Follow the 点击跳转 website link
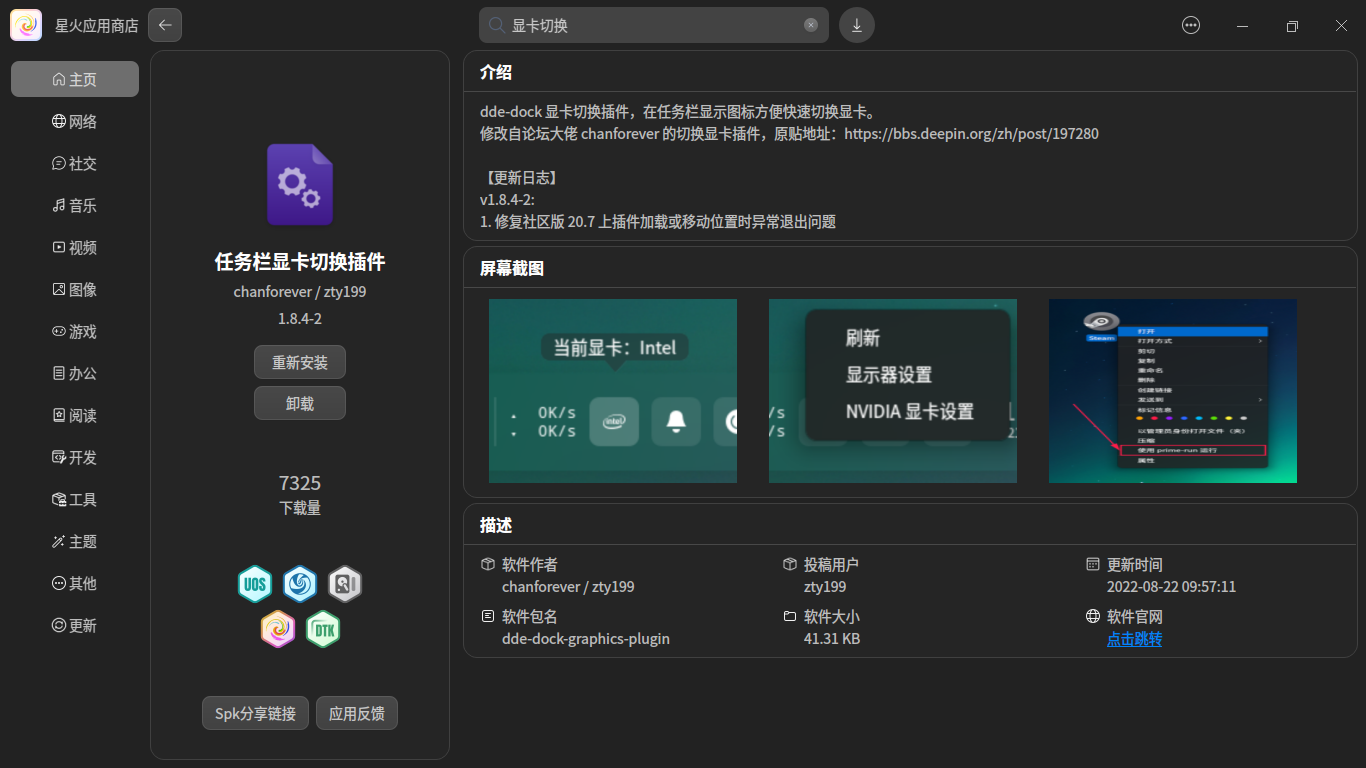Screen dimensions: 1366x768 tap(1134, 639)
